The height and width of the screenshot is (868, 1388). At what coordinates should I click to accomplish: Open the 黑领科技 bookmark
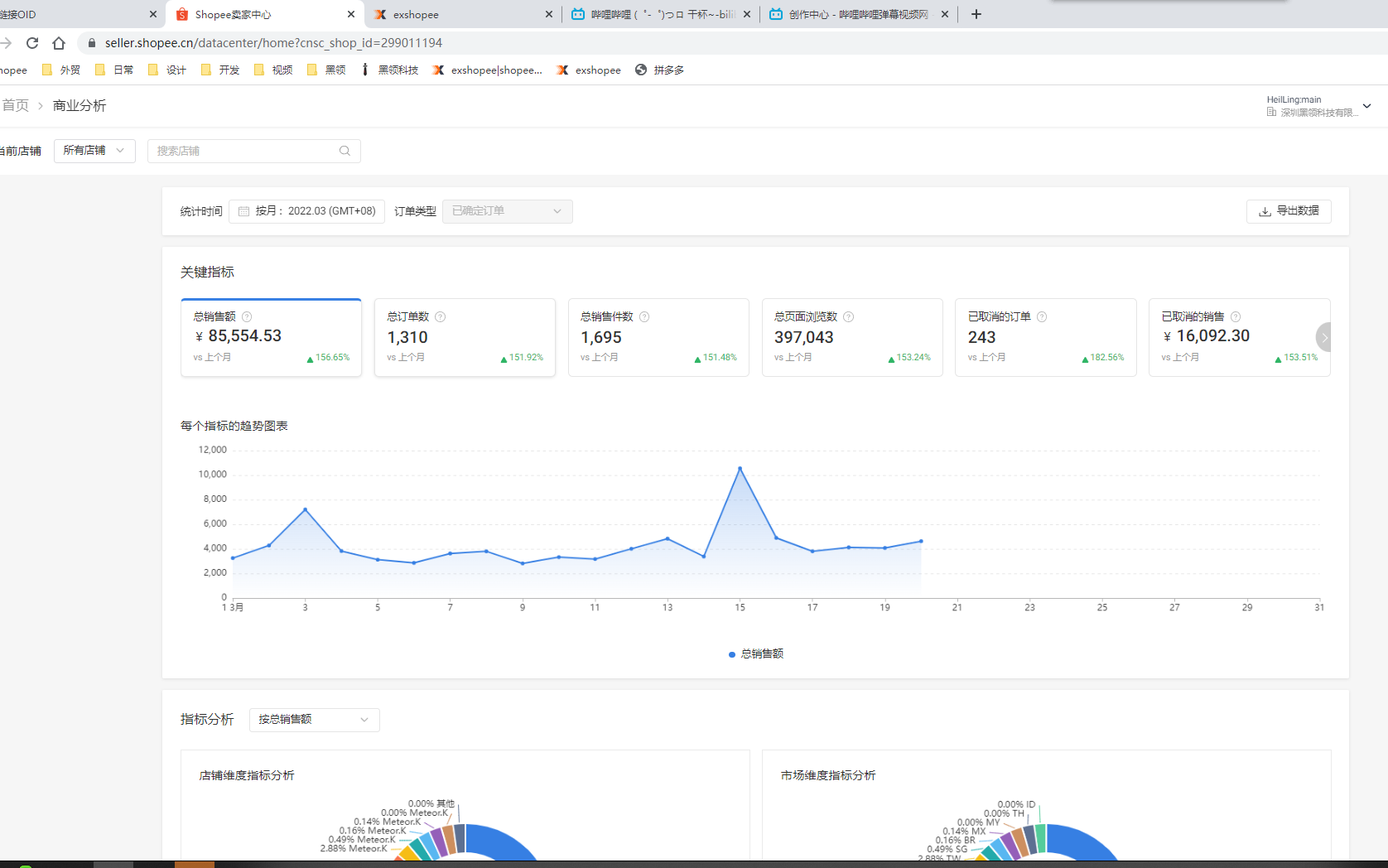(x=389, y=70)
